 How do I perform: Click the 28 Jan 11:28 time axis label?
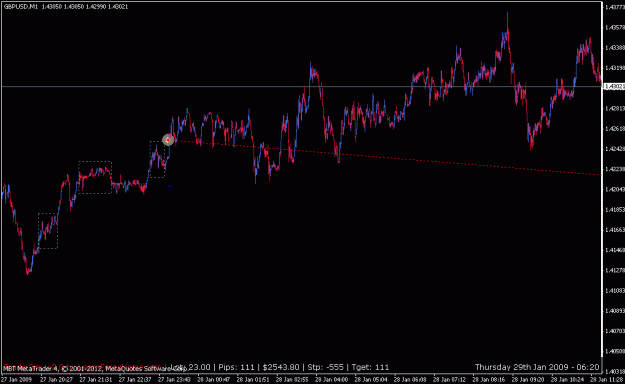[x=606, y=379]
